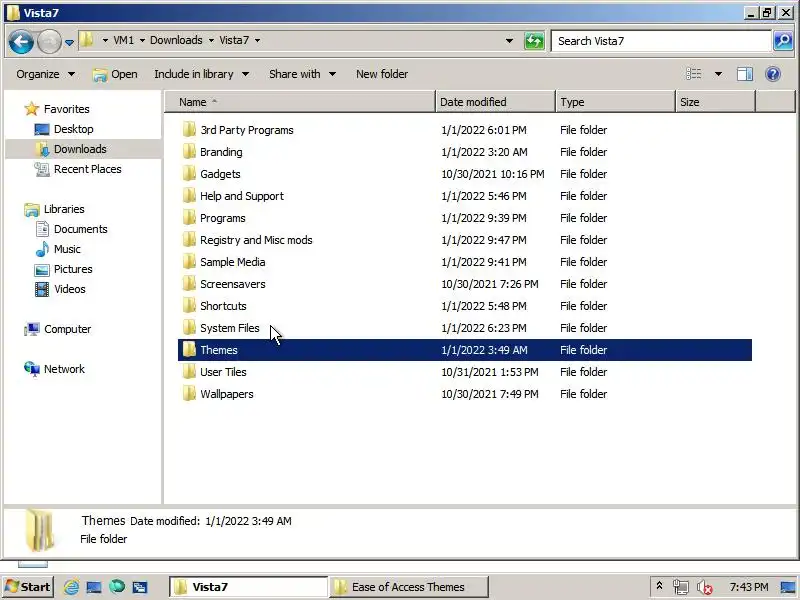Viewport: 800px width, 600px height.
Task: Click the greyed-out Forward arrow button
Action: [49, 41]
